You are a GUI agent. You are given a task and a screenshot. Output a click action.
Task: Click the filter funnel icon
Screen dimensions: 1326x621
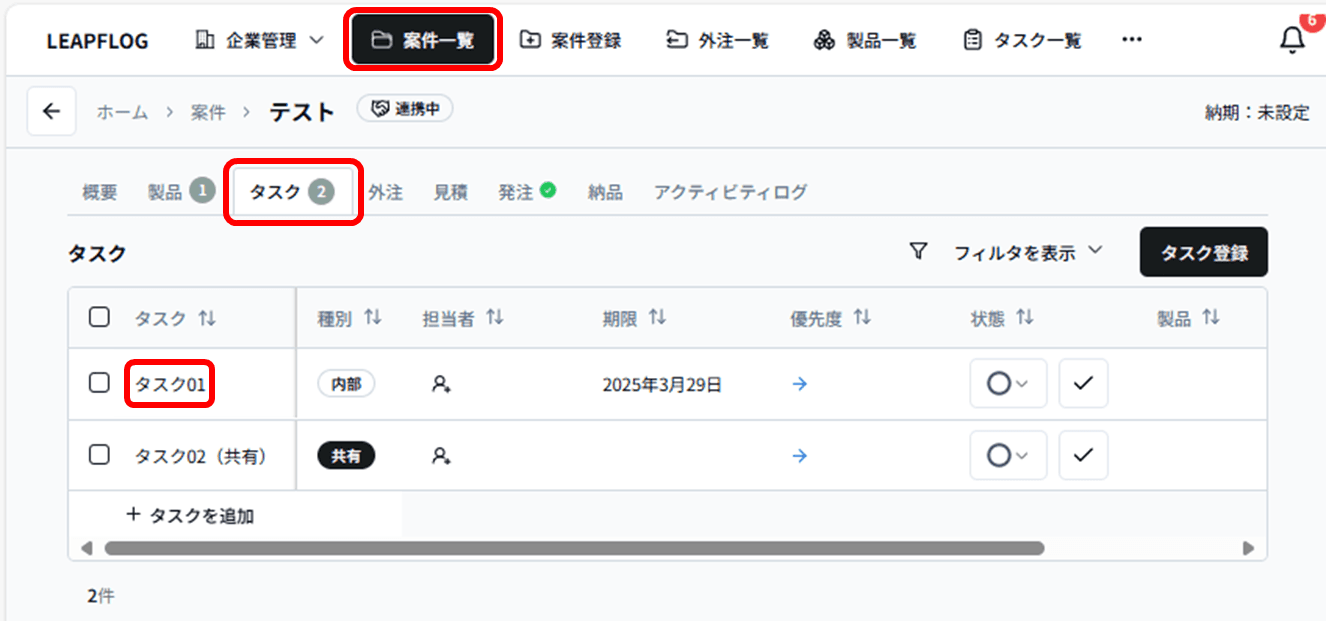(919, 253)
